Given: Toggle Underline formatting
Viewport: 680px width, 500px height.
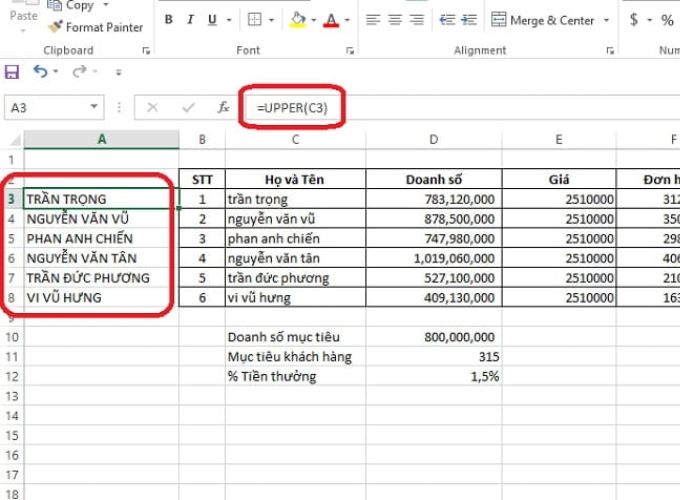Looking at the screenshot, I should pos(213,20).
